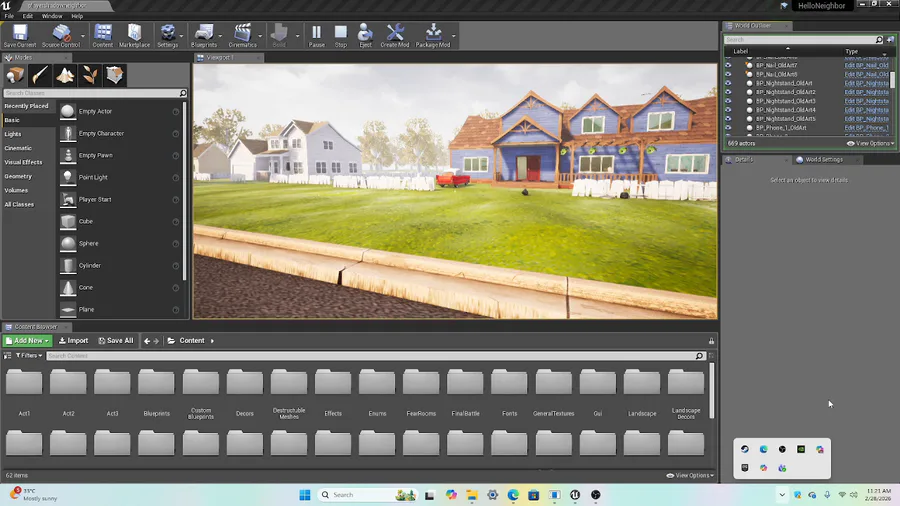The width and height of the screenshot is (900, 506).
Task: Click the Empty Character actor icon
Action: click(x=68, y=133)
